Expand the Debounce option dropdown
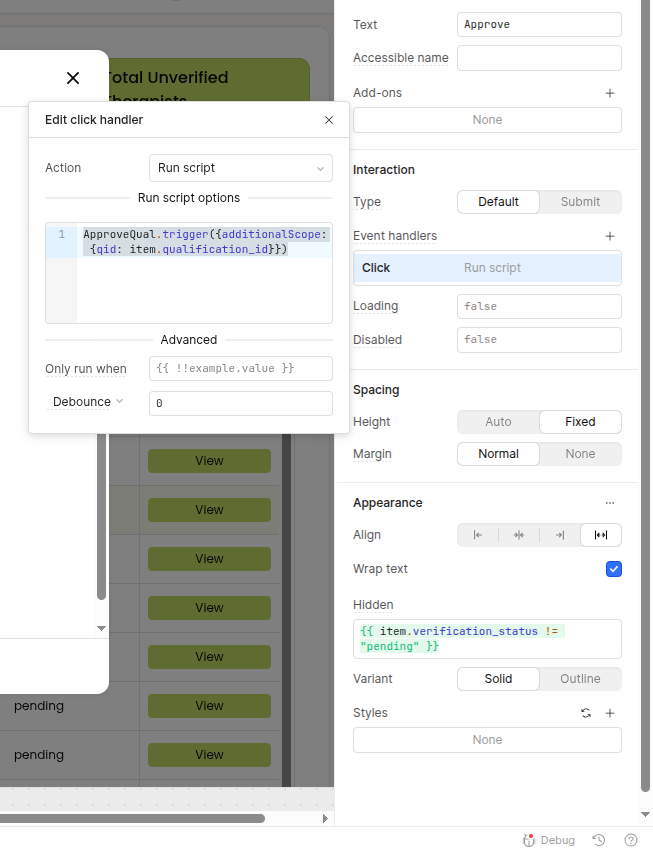The width and height of the screenshot is (653, 852). [88, 402]
